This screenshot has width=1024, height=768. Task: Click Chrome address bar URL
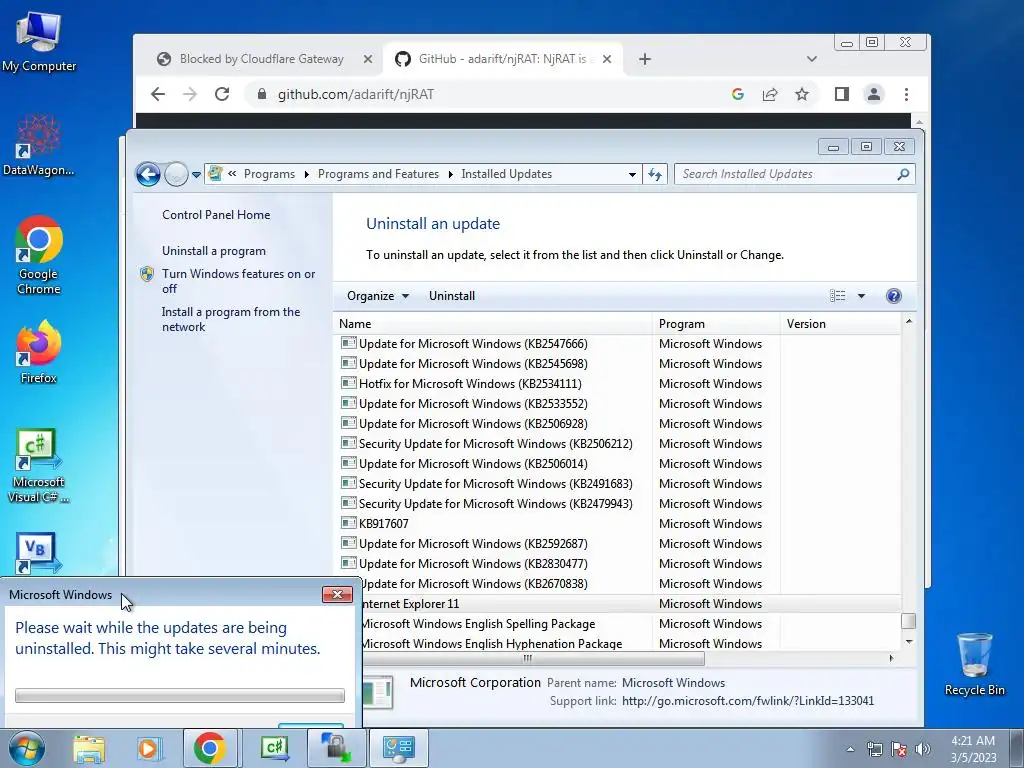[x=356, y=94]
